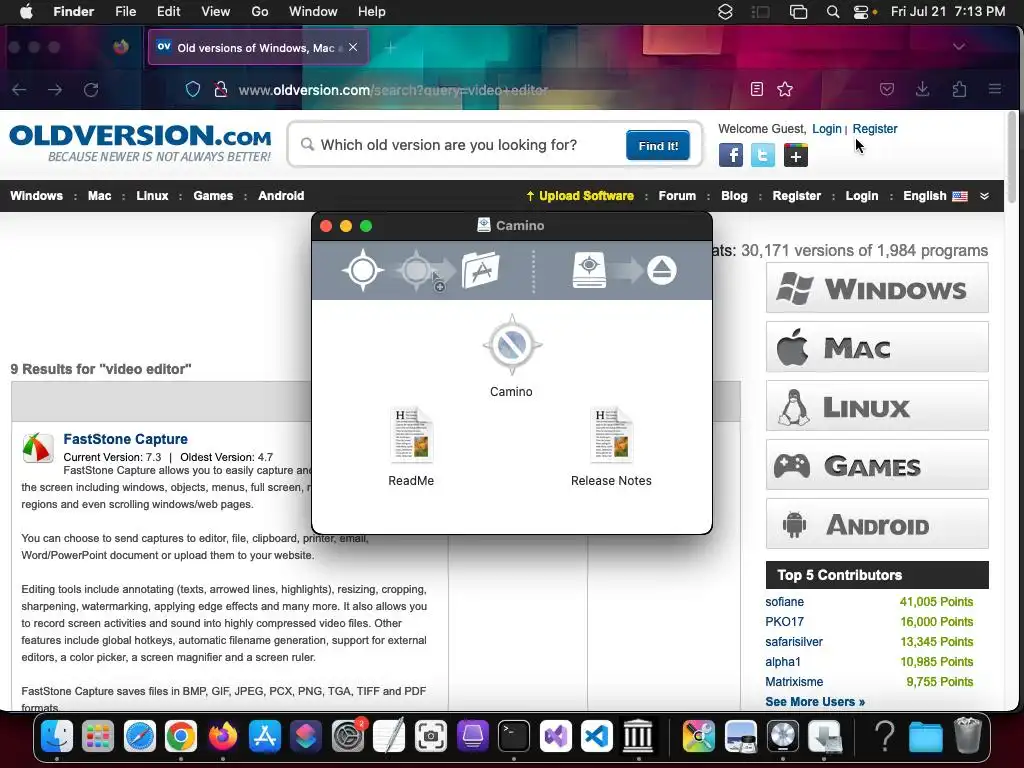Click the Applications folder icon in Camino banner
This screenshot has height=768, width=1024.
tap(481, 270)
